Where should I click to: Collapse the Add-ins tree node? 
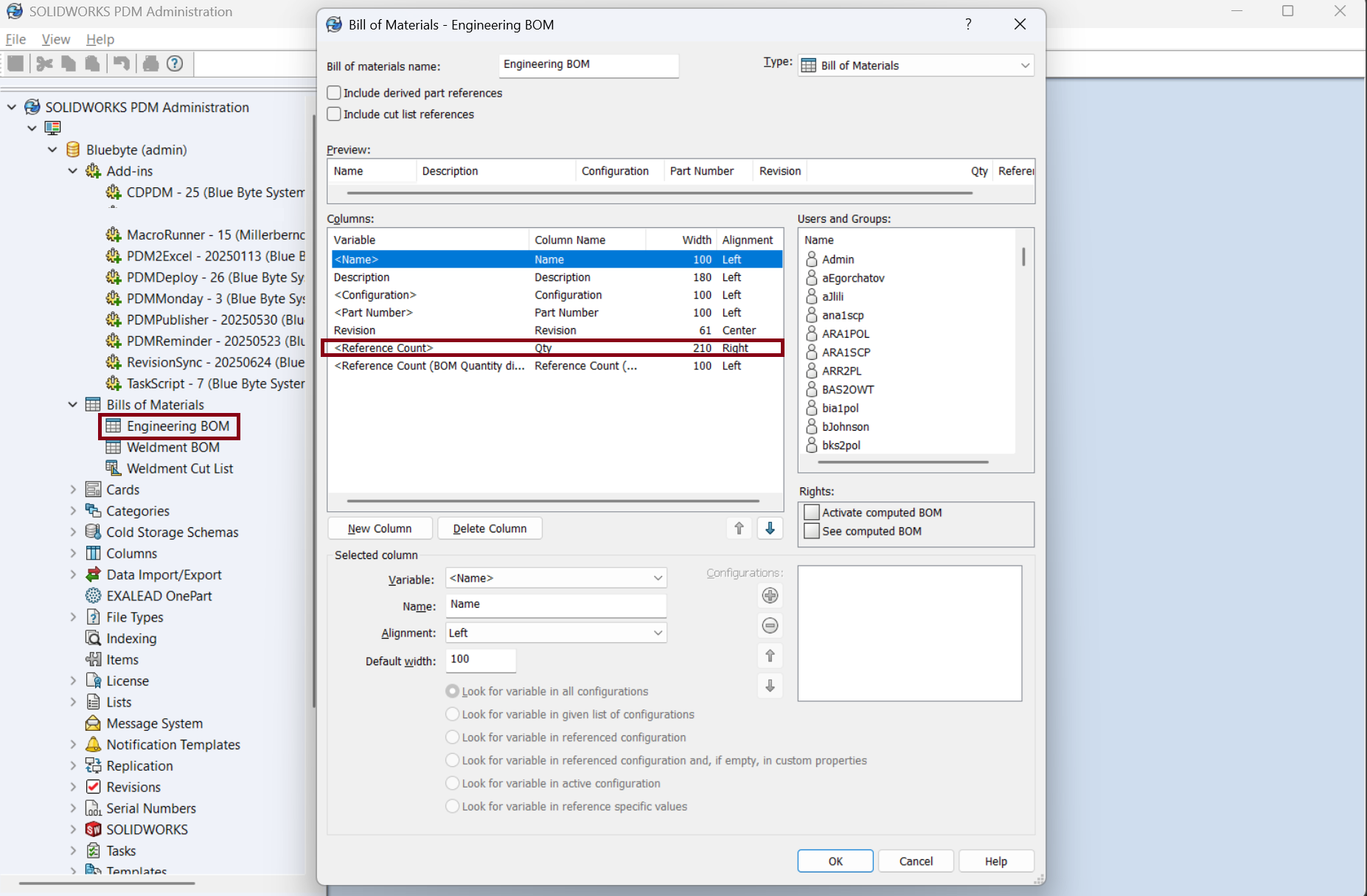[72, 171]
